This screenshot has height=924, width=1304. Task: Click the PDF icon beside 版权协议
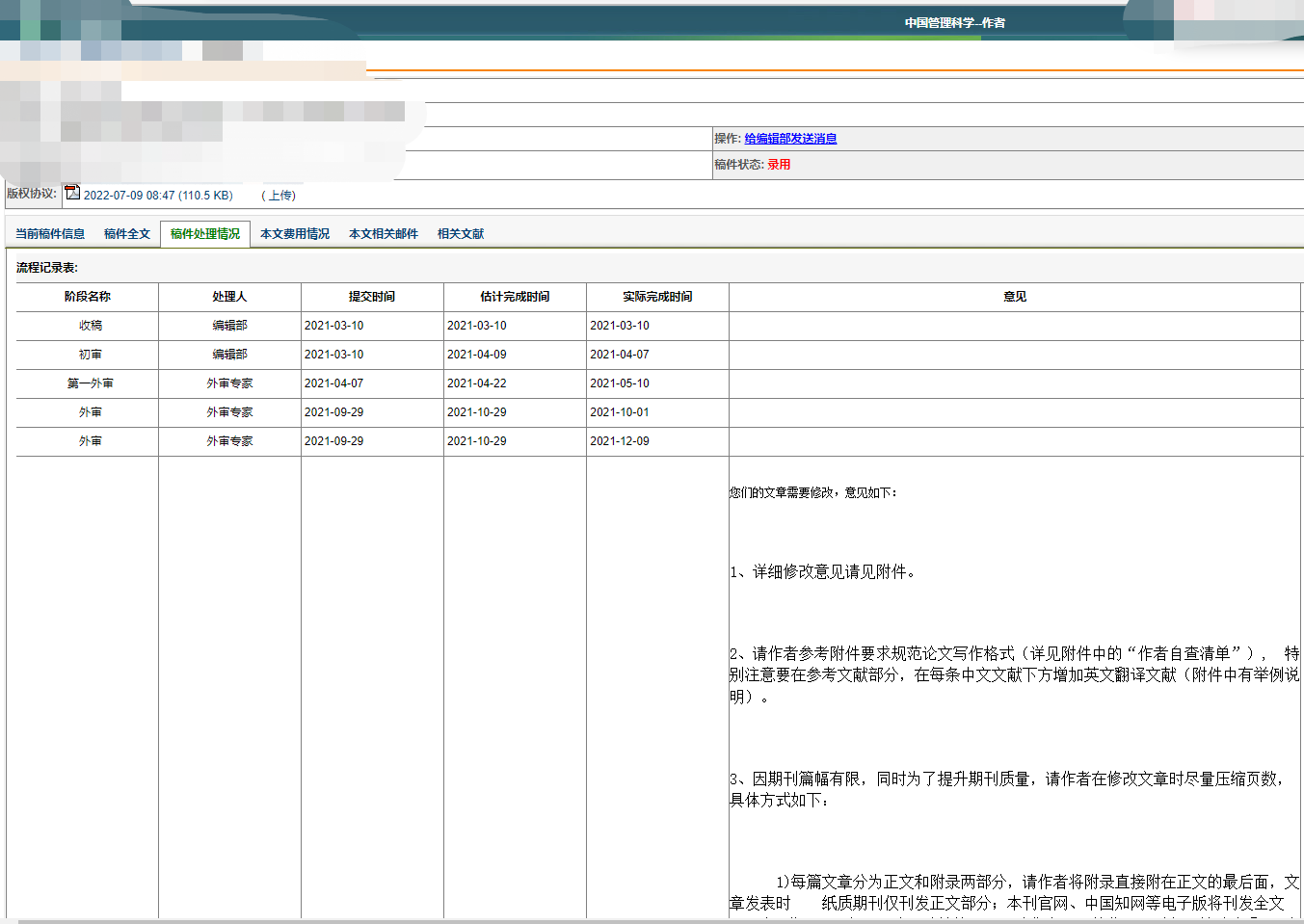click(x=72, y=193)
